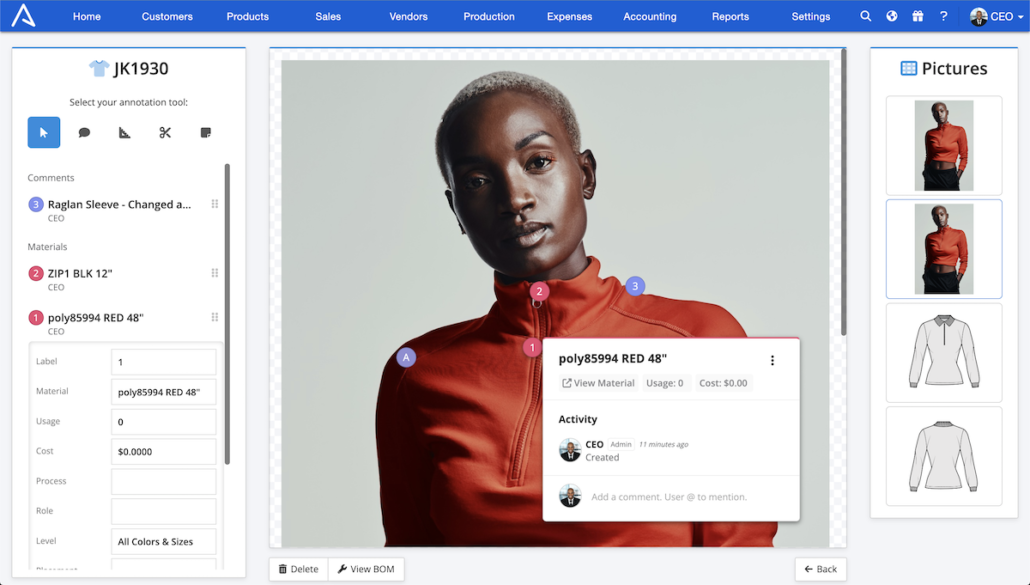
Task: Select the front jacket sketch thumbnail
Action: coord(944,353)
